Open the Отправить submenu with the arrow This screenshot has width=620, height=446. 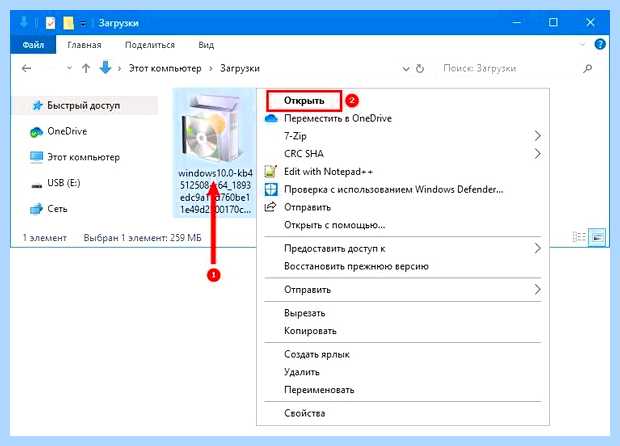[403, 290]
